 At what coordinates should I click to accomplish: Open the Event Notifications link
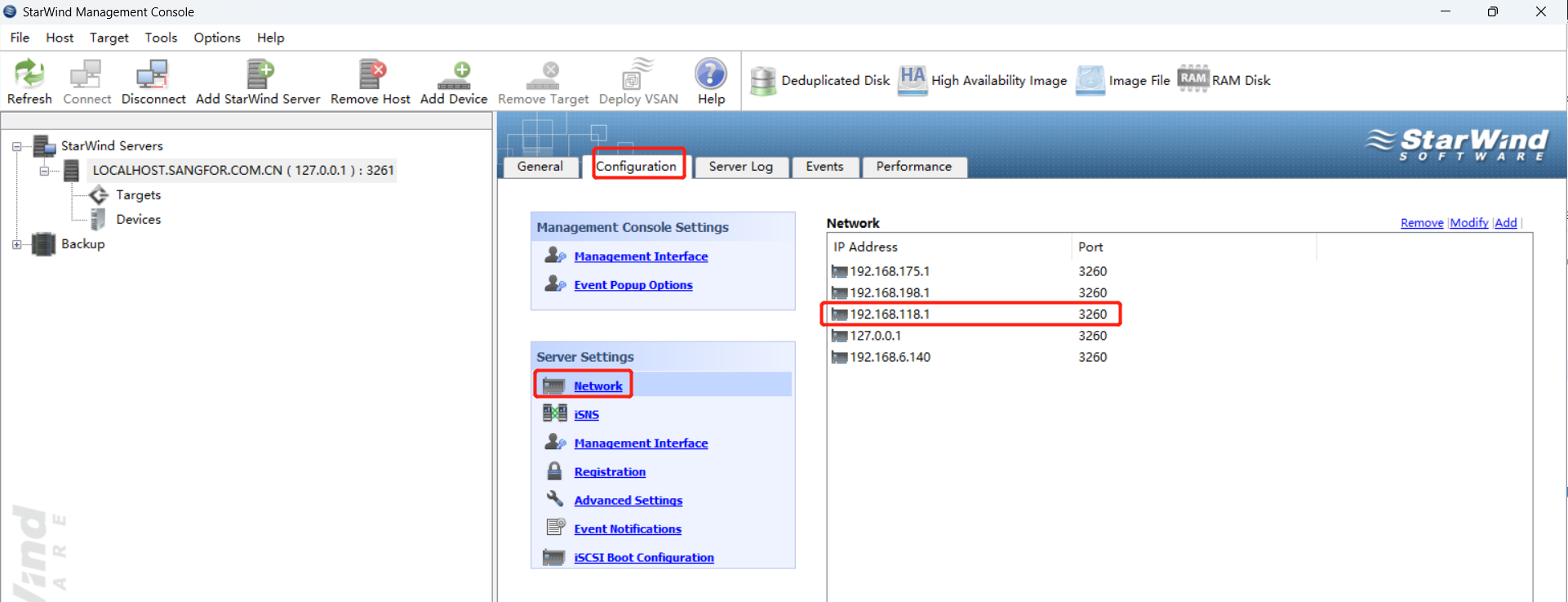tap(628, 529)
